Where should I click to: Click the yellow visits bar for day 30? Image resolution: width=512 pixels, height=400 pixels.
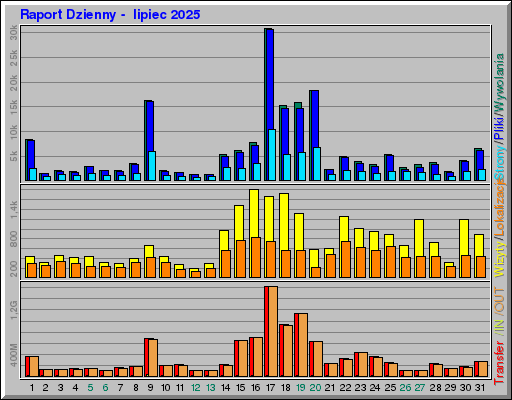point(464,237)
